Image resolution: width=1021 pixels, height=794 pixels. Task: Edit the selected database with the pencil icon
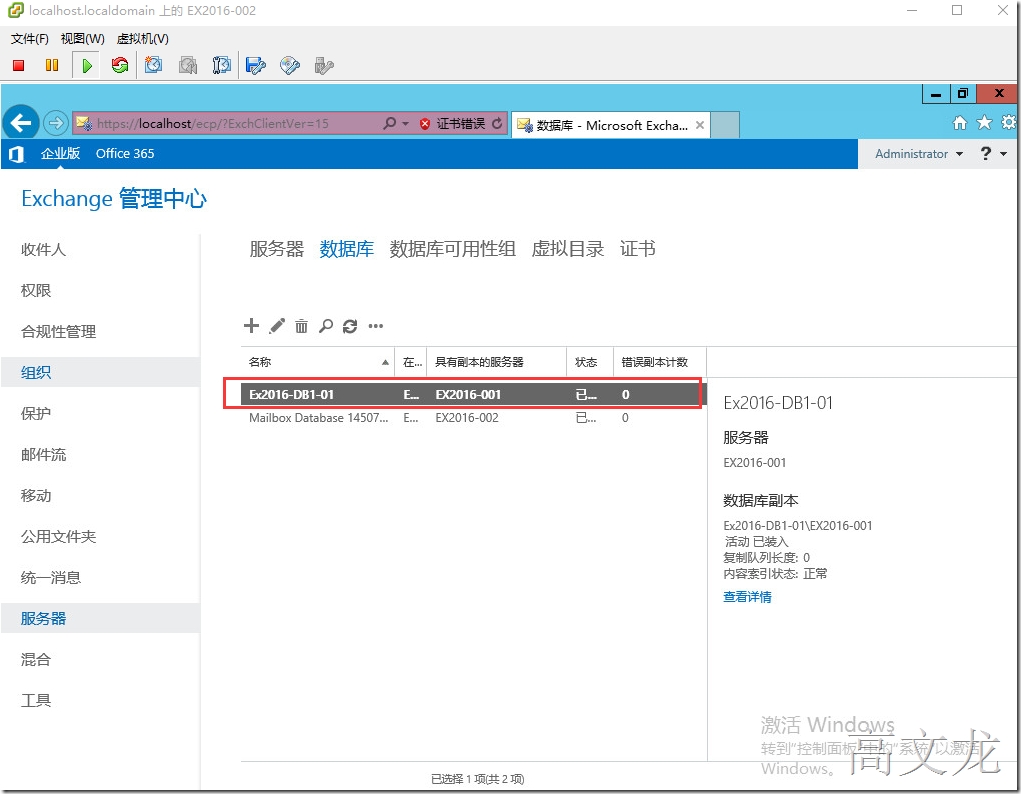point(277,326)
